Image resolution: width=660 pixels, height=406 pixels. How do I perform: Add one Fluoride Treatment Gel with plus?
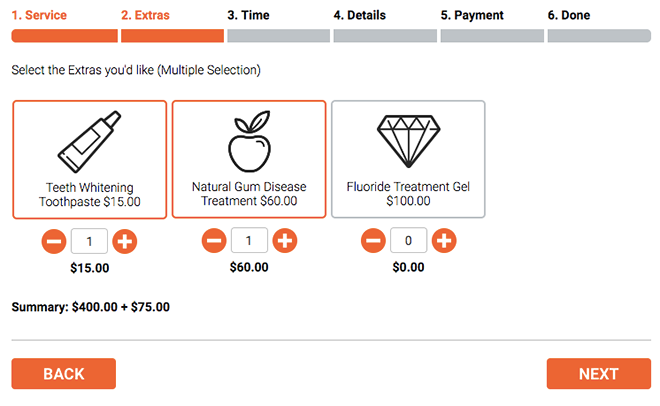pyautogui.click(x=444, y=241)
